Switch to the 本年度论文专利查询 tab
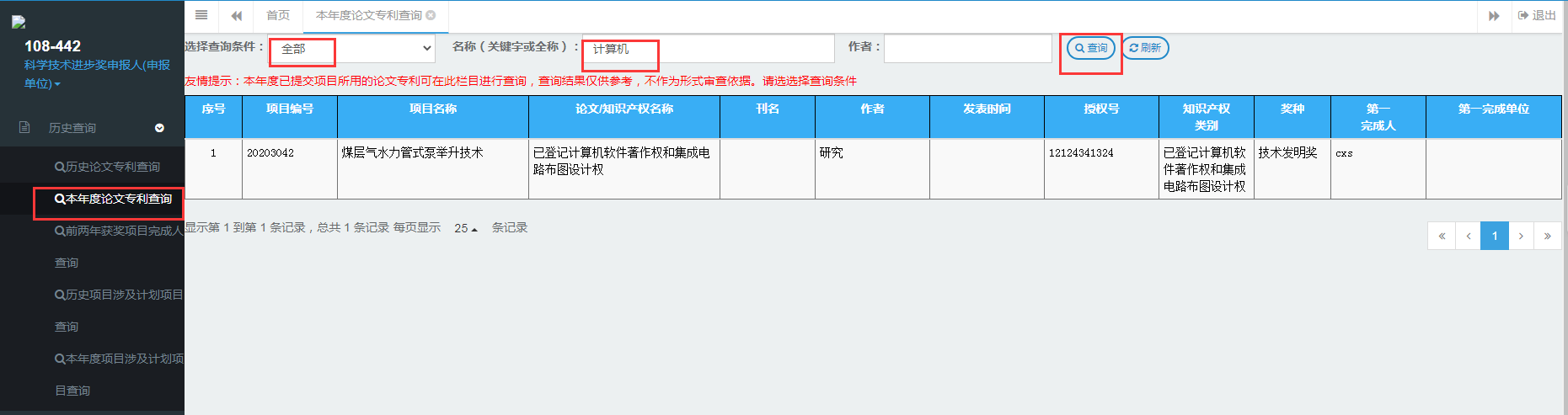1568x415 pixels. [369, 15]
